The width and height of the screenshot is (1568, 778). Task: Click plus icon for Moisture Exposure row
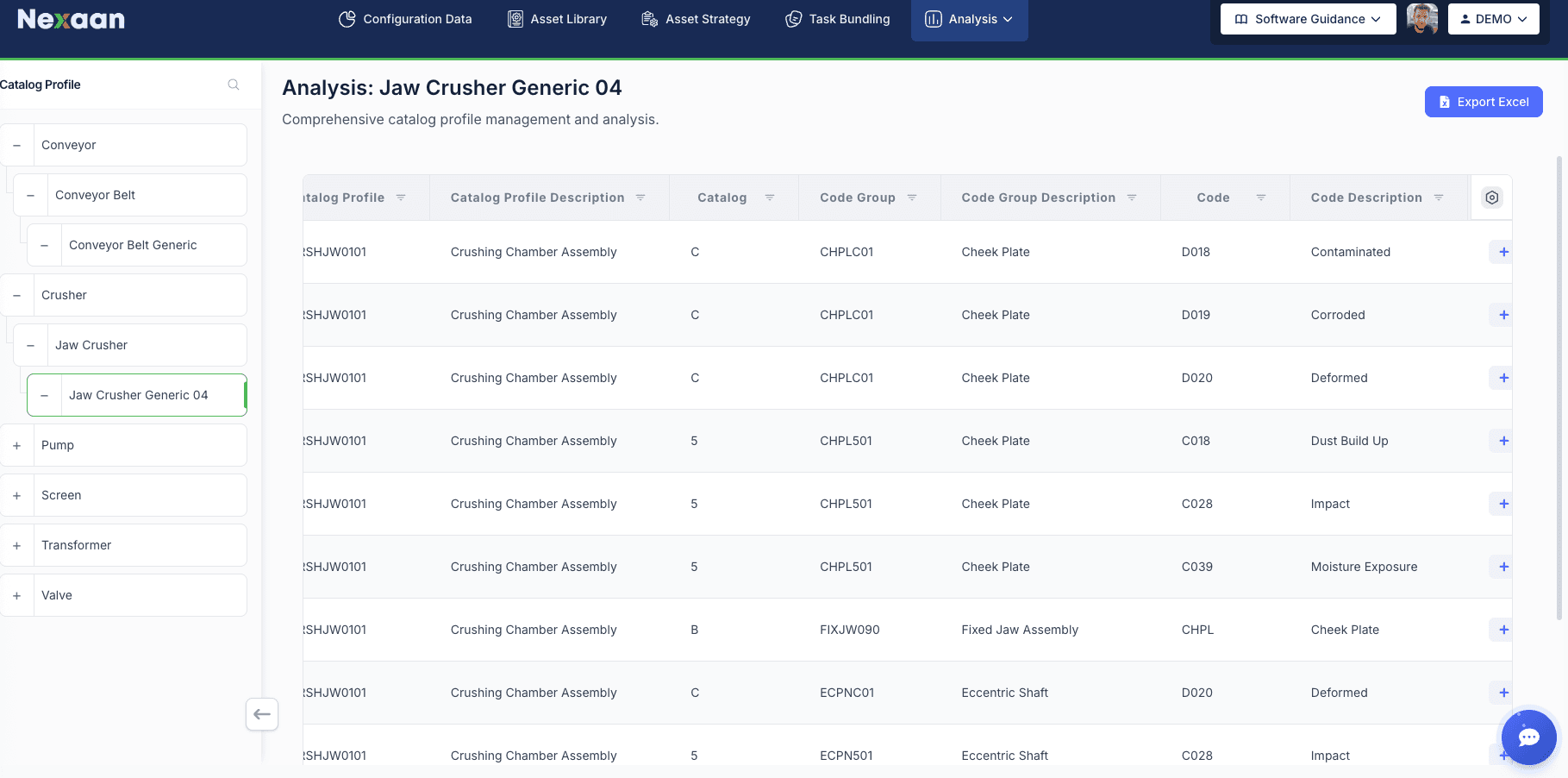1503,567
